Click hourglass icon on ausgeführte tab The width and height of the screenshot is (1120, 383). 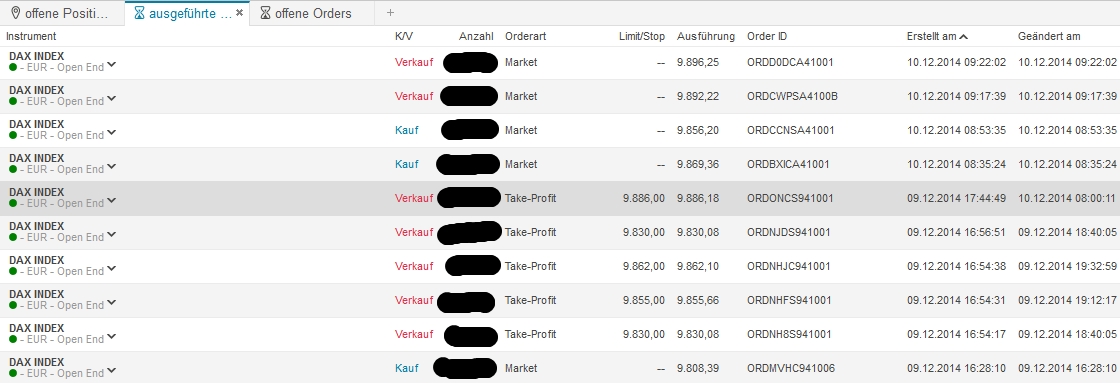pyautogui.click(x=140, y=13)
